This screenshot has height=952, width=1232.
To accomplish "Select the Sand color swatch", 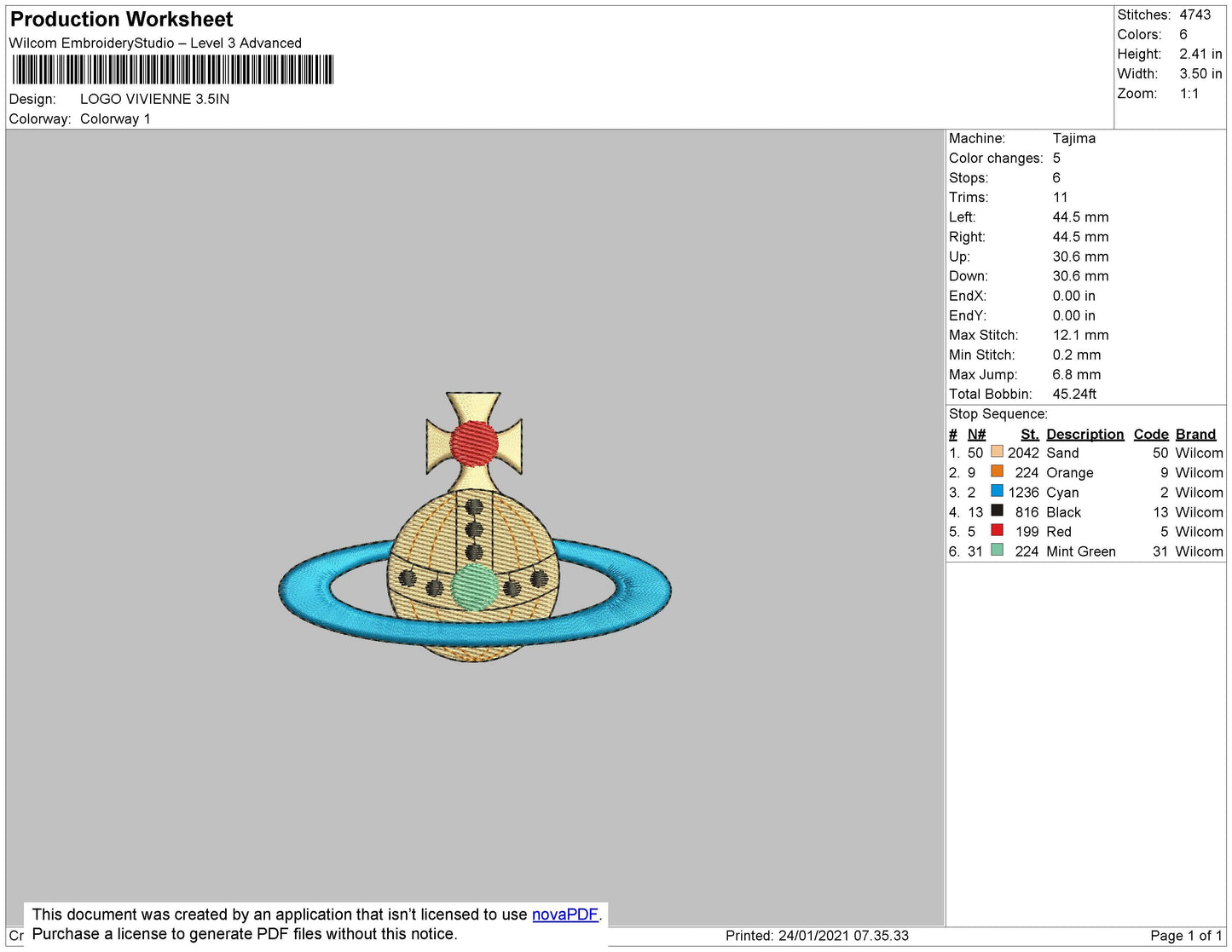I will [x=997, y=451].
